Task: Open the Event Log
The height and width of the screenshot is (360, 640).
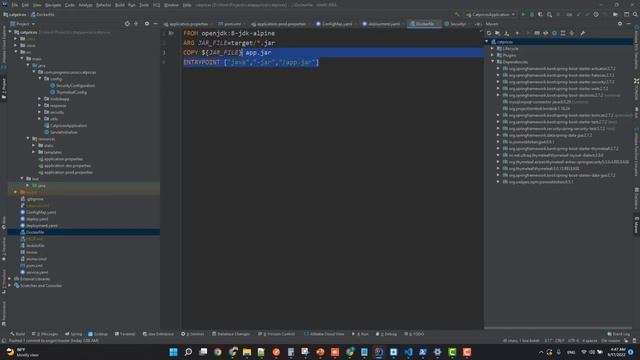Action: tap(618, 334)
